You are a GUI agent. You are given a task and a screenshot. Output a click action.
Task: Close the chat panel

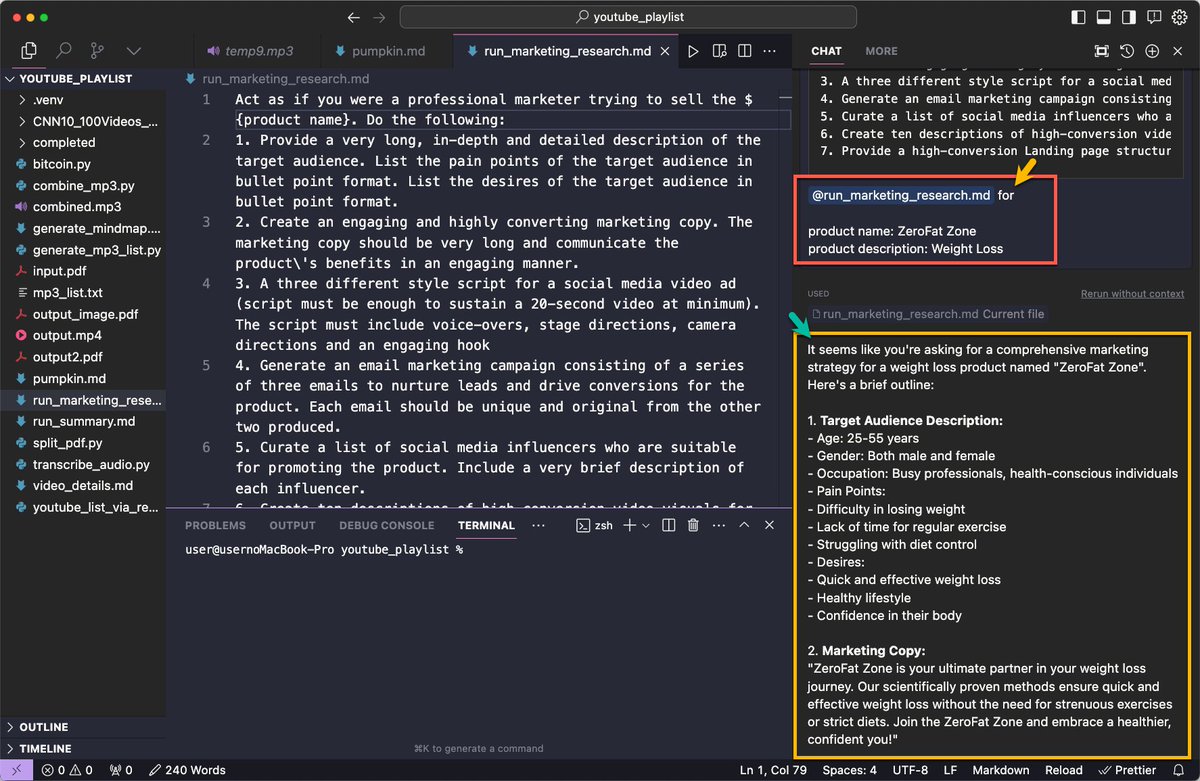coord(1178,51)
